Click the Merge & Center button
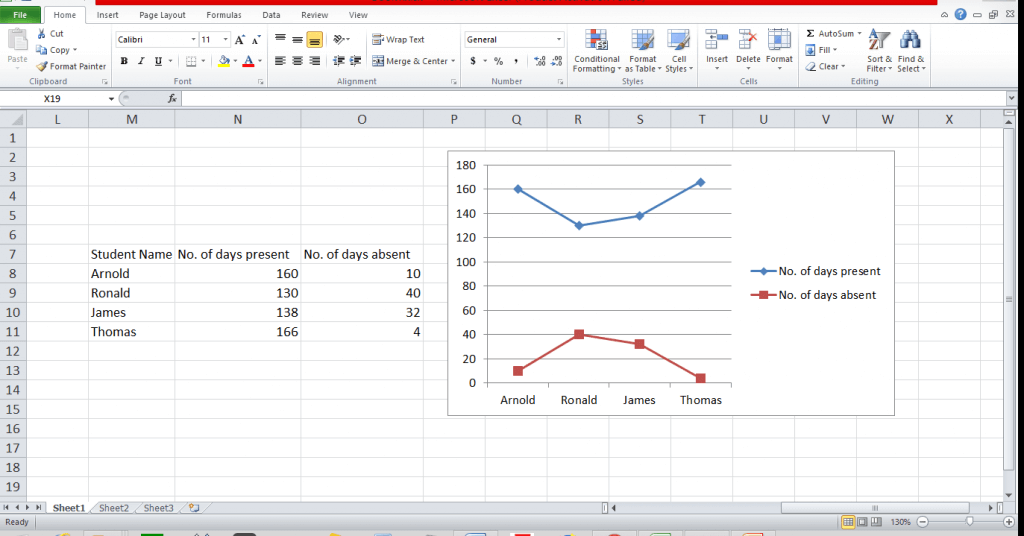The height and width of the screenshot is (536, 1024). (x=413, y=61)
